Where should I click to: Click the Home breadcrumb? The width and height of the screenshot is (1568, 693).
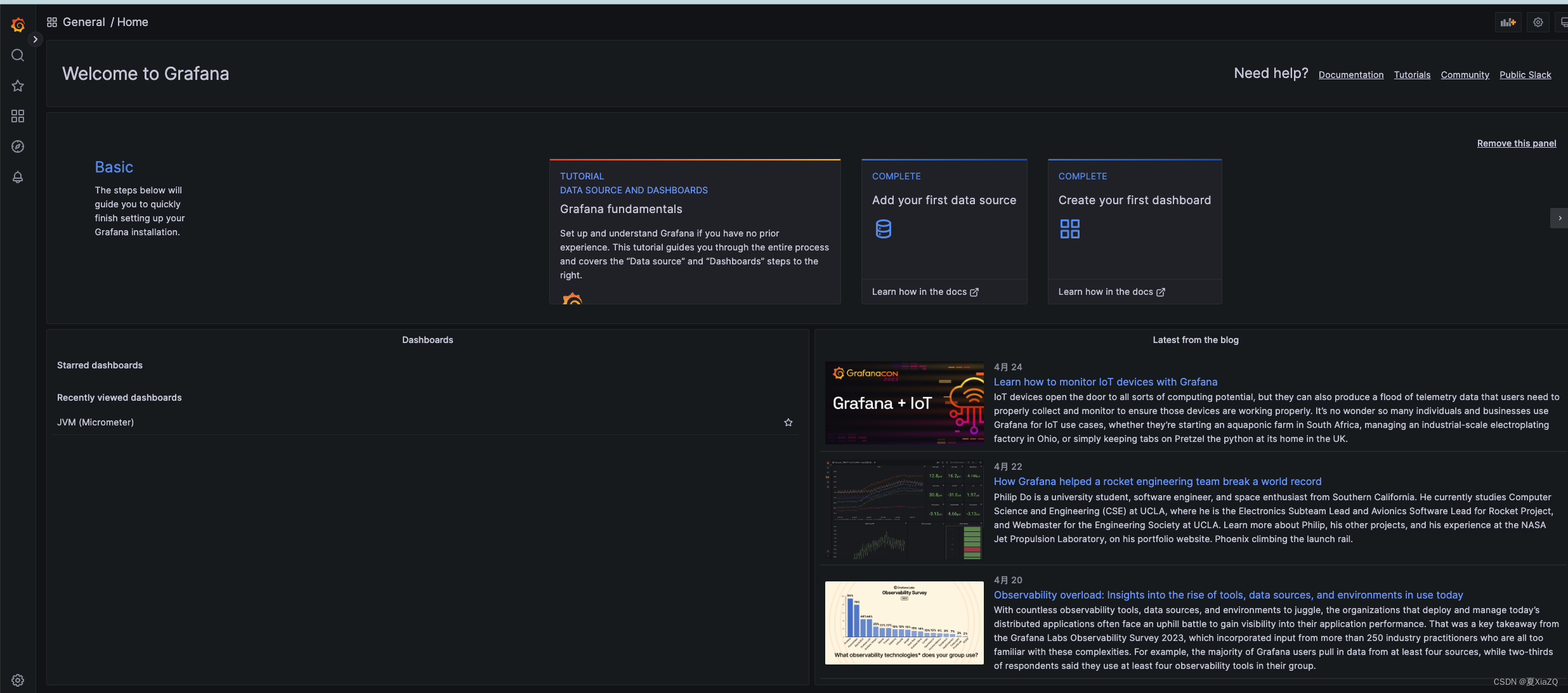point(133,22)
